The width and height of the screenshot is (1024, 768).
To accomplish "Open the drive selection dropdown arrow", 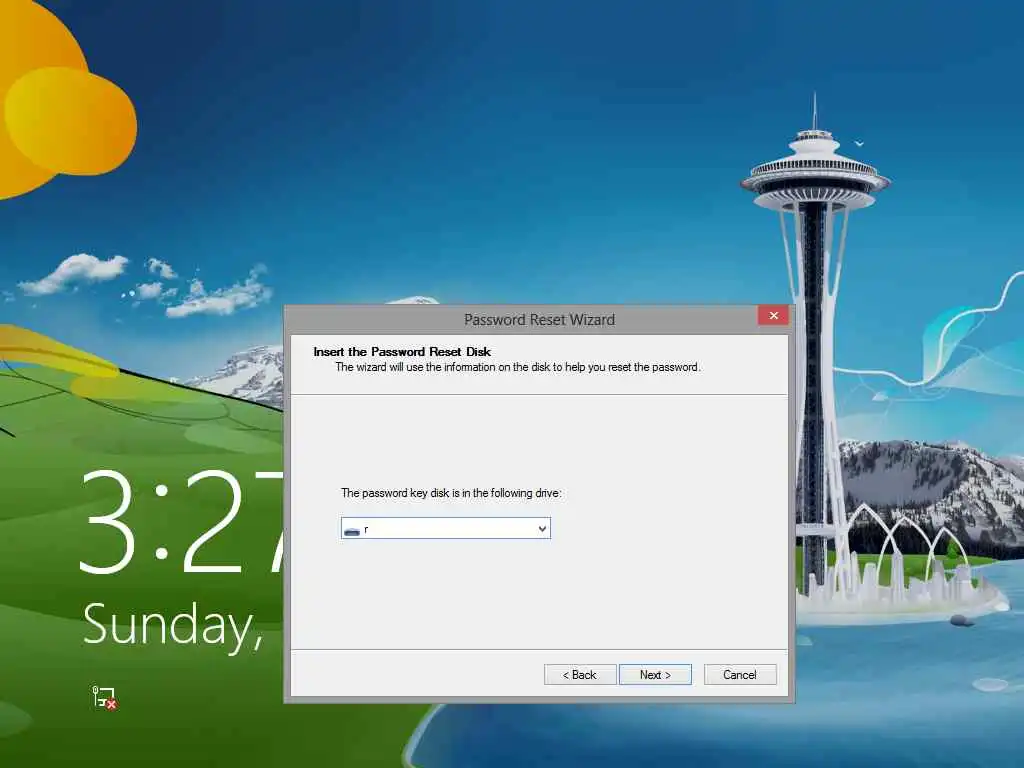I will click(542, 528).
